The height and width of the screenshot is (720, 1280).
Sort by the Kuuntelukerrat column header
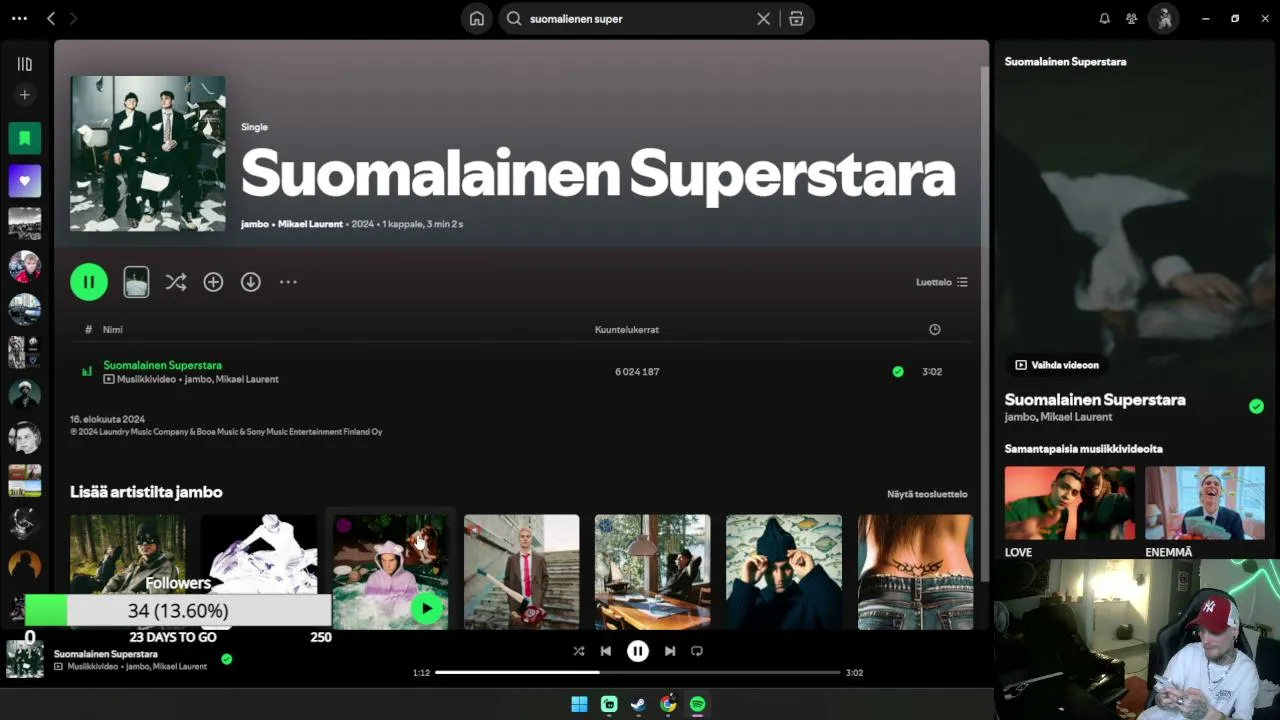[x=627, y=329]
